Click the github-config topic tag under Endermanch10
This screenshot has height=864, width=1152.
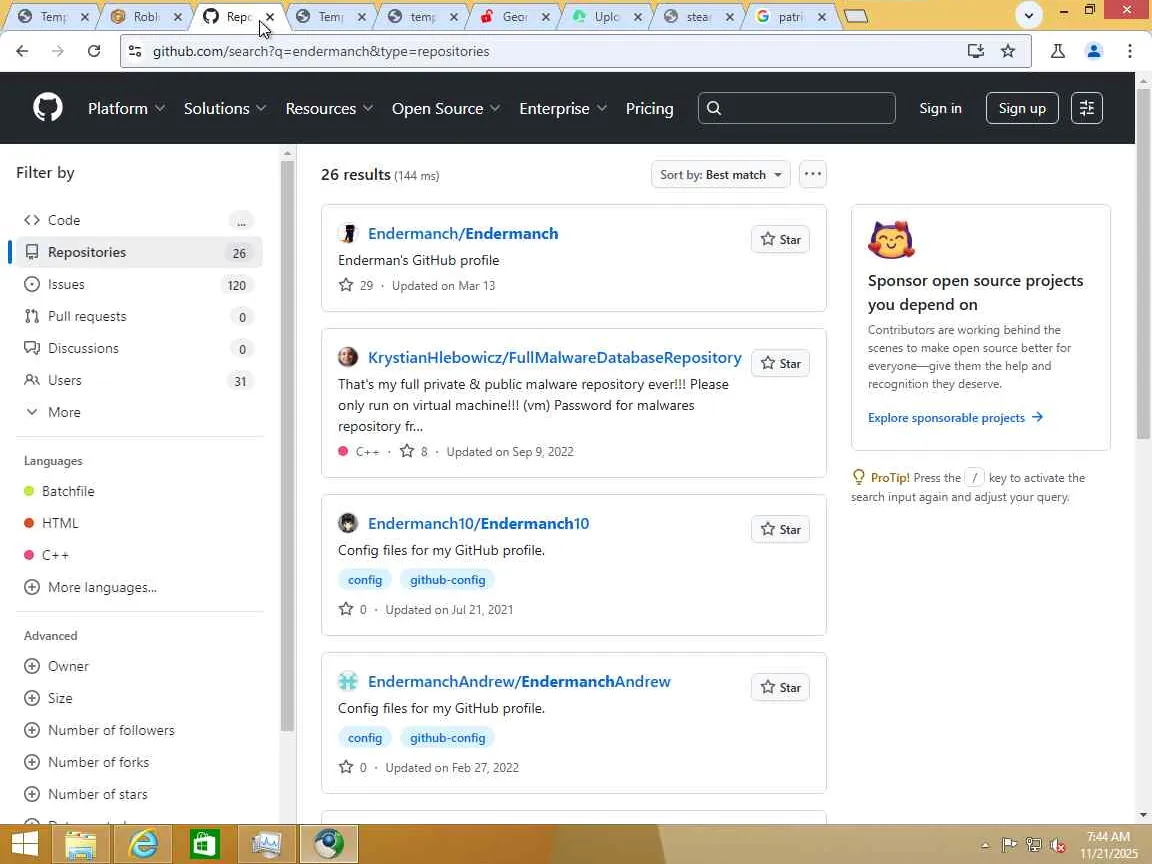[447, 580]
